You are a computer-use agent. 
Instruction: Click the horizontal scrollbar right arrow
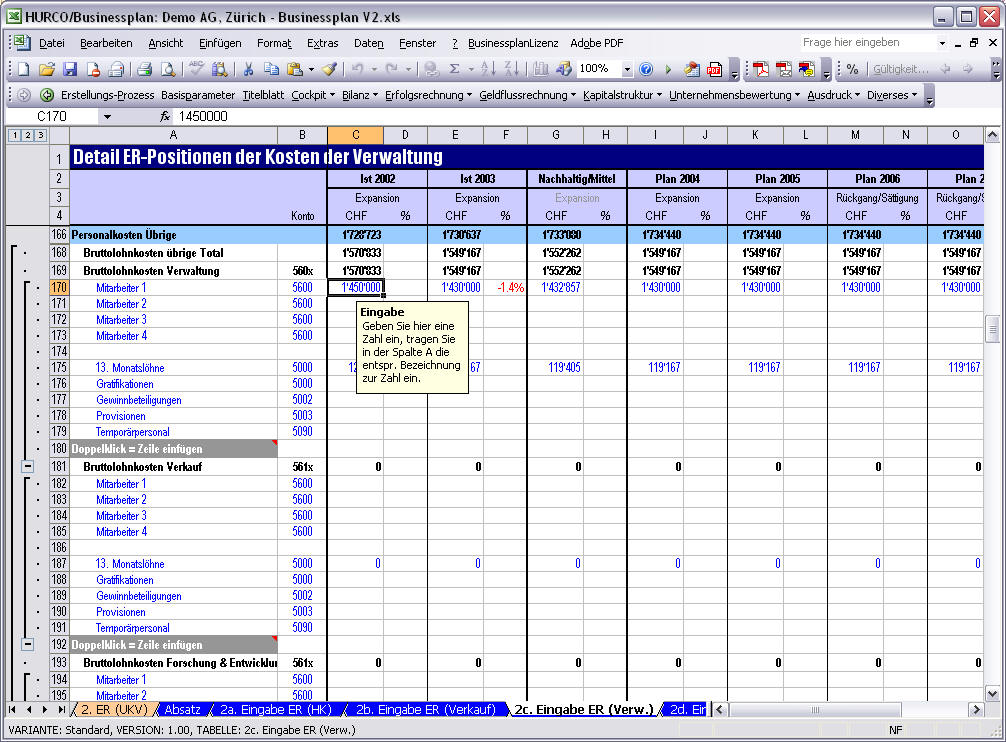pos(976,709)
